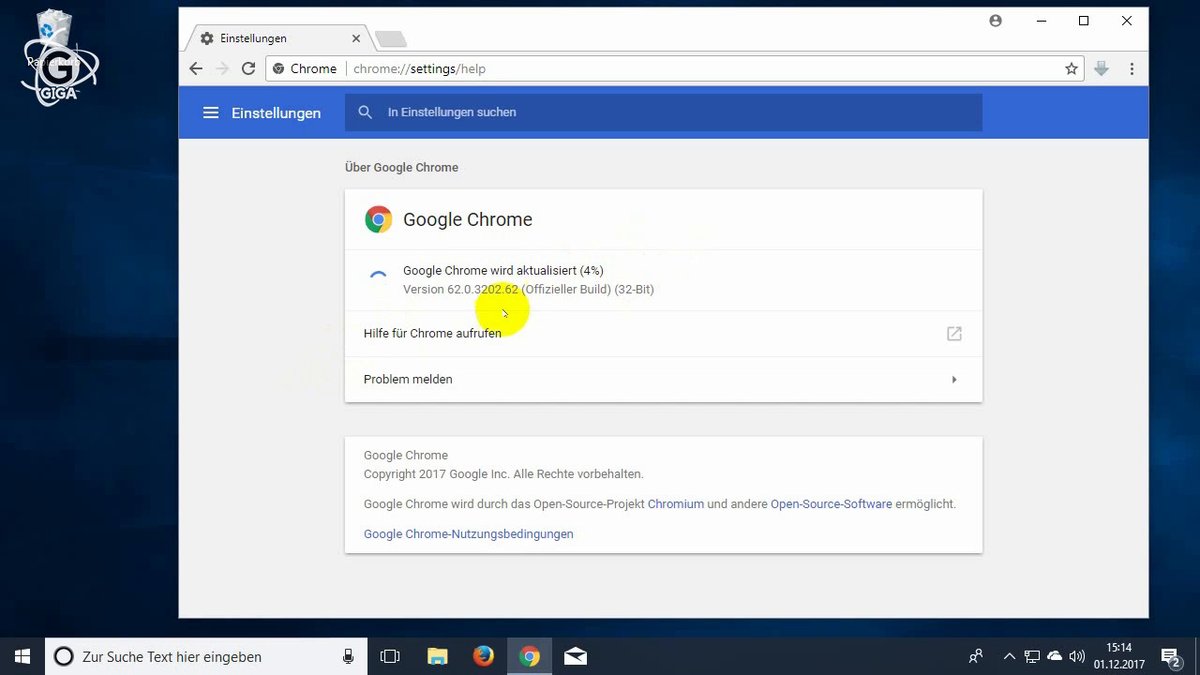Click the Chrome profile avatar icon
The width and height of the screenshot is (1200, 675).
tap(995, 20)
